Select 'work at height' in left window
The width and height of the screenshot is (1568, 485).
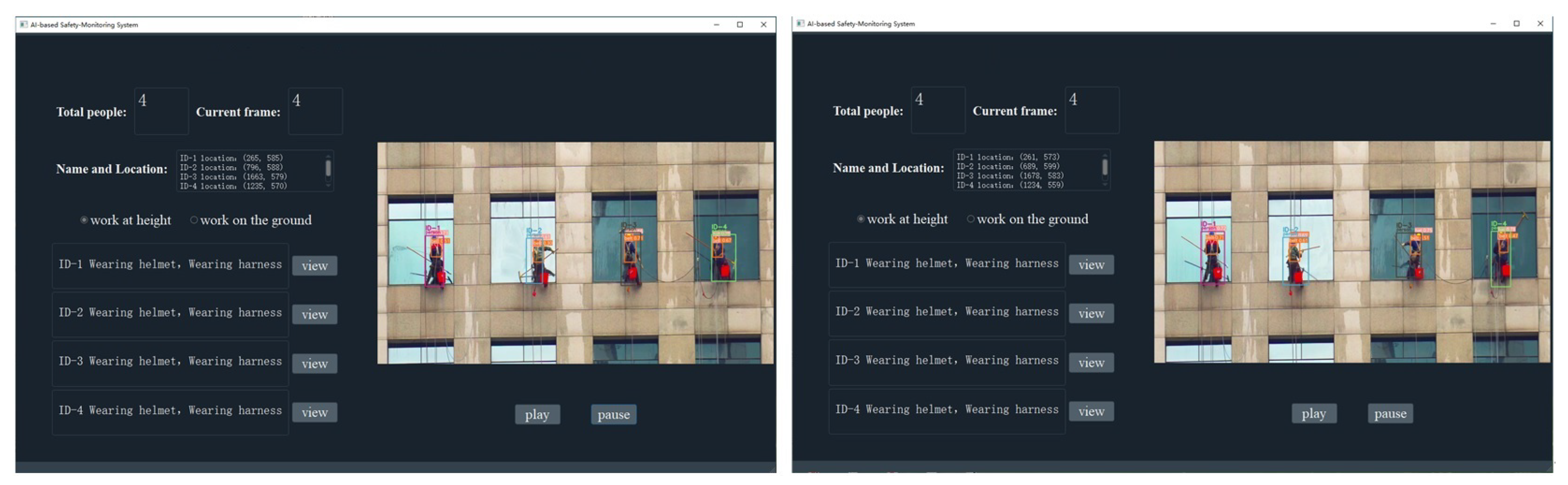pos(84,220)
